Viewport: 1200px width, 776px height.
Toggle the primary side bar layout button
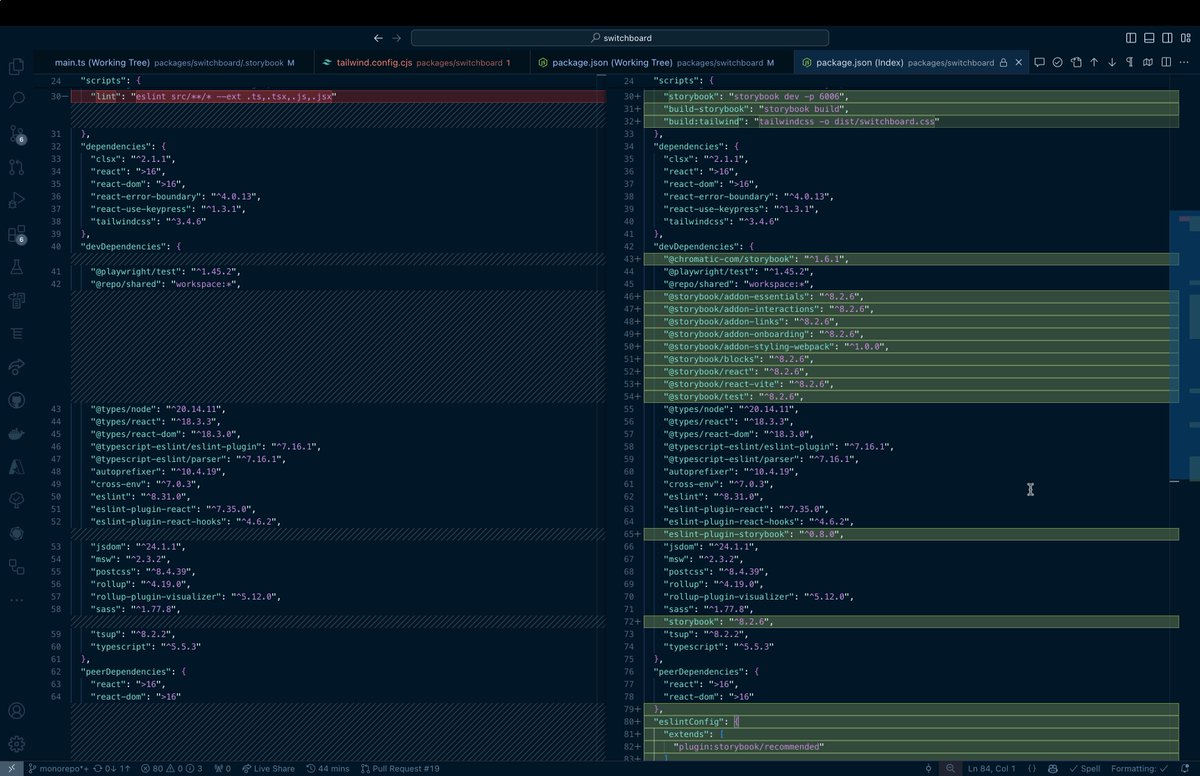pyautogui.click(x=1131, y=38)
